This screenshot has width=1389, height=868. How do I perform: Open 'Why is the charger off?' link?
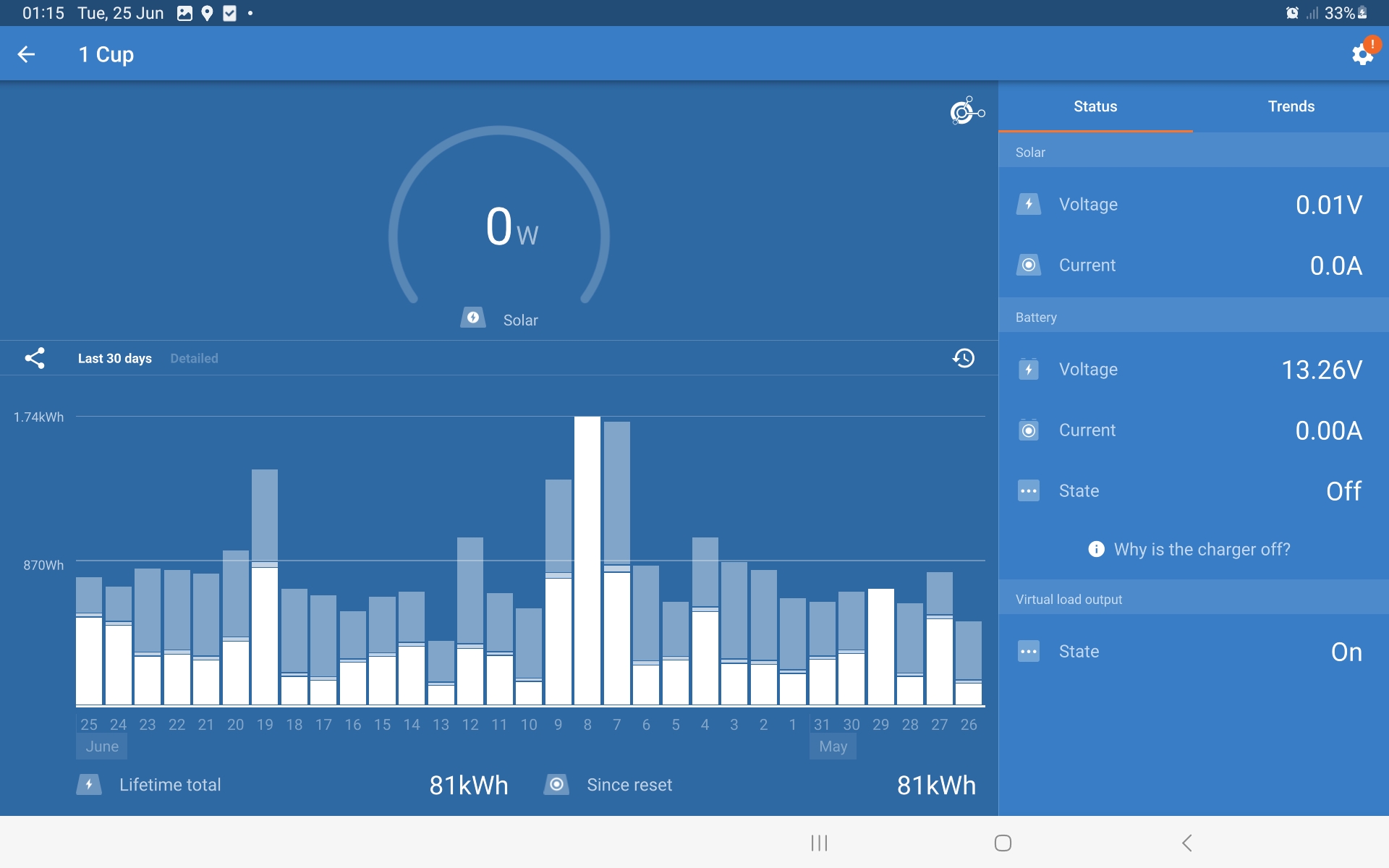1202,549
